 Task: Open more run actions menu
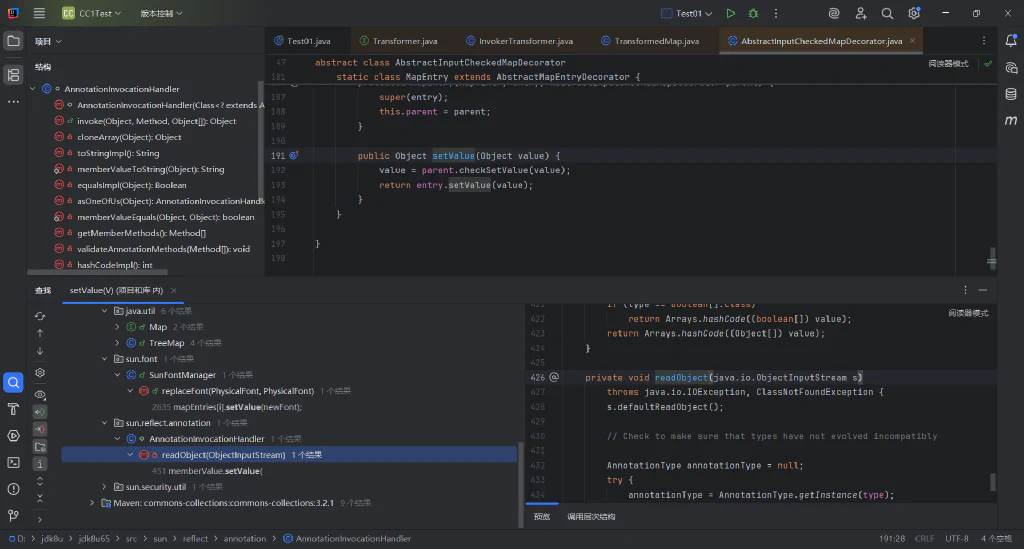click(x=776, y=13)
